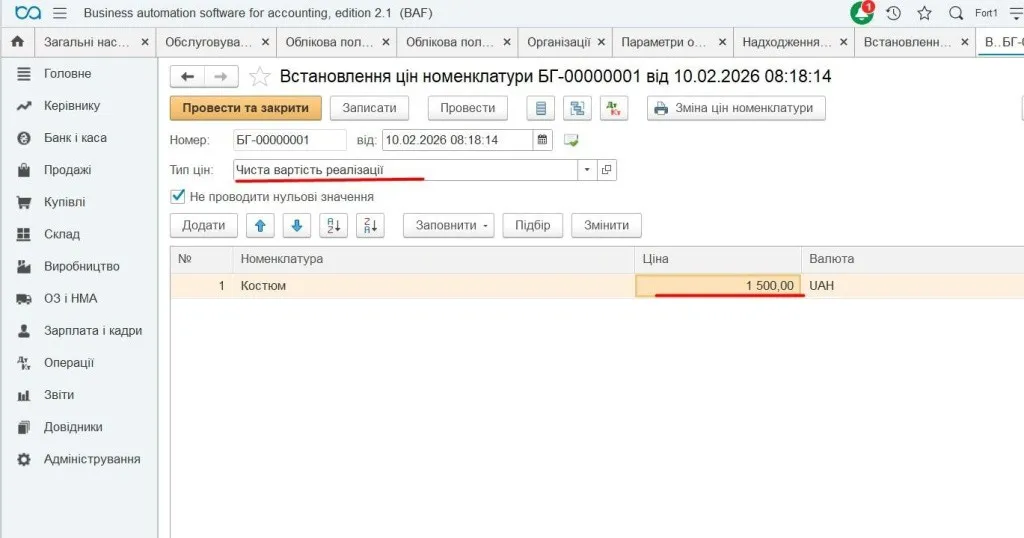Switch to Організації tab

click(558, 42)
